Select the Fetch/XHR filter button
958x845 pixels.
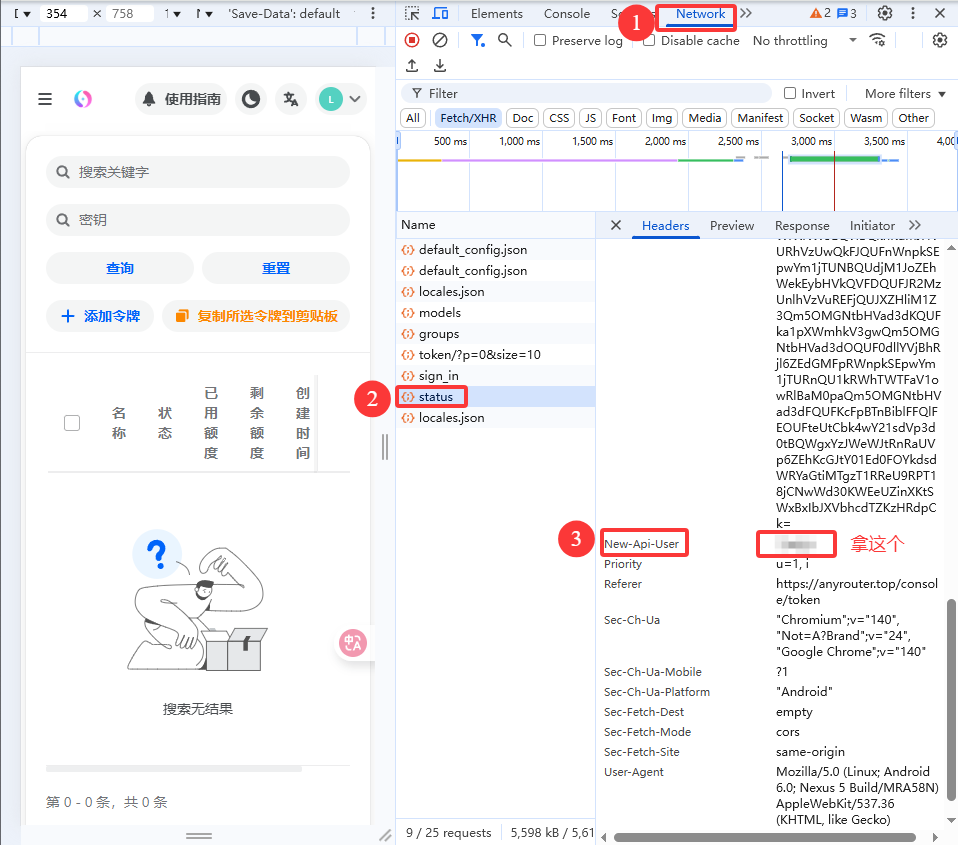[468, 118]
